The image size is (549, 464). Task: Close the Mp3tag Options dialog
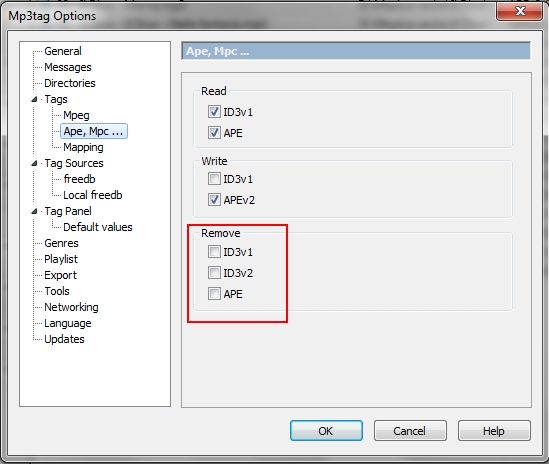point(520,11)
